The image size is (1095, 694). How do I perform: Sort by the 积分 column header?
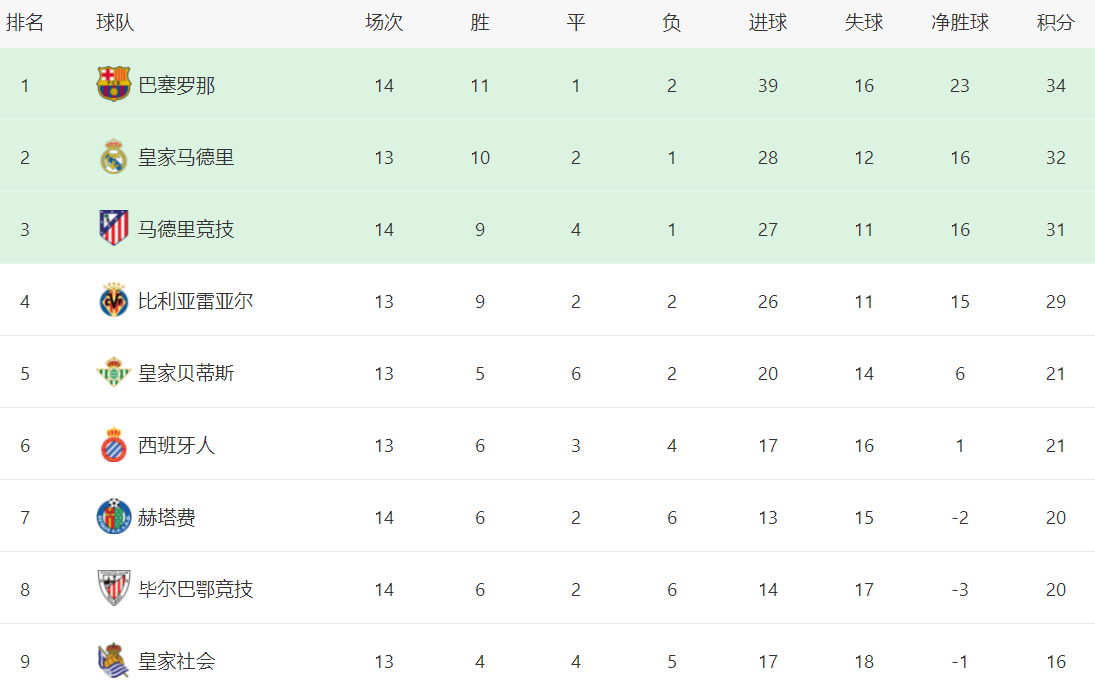(x=1056, y=23)
